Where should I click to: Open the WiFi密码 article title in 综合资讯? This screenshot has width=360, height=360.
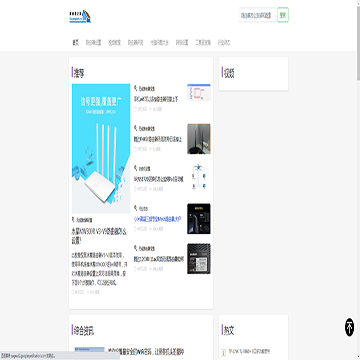click(146, 352)
